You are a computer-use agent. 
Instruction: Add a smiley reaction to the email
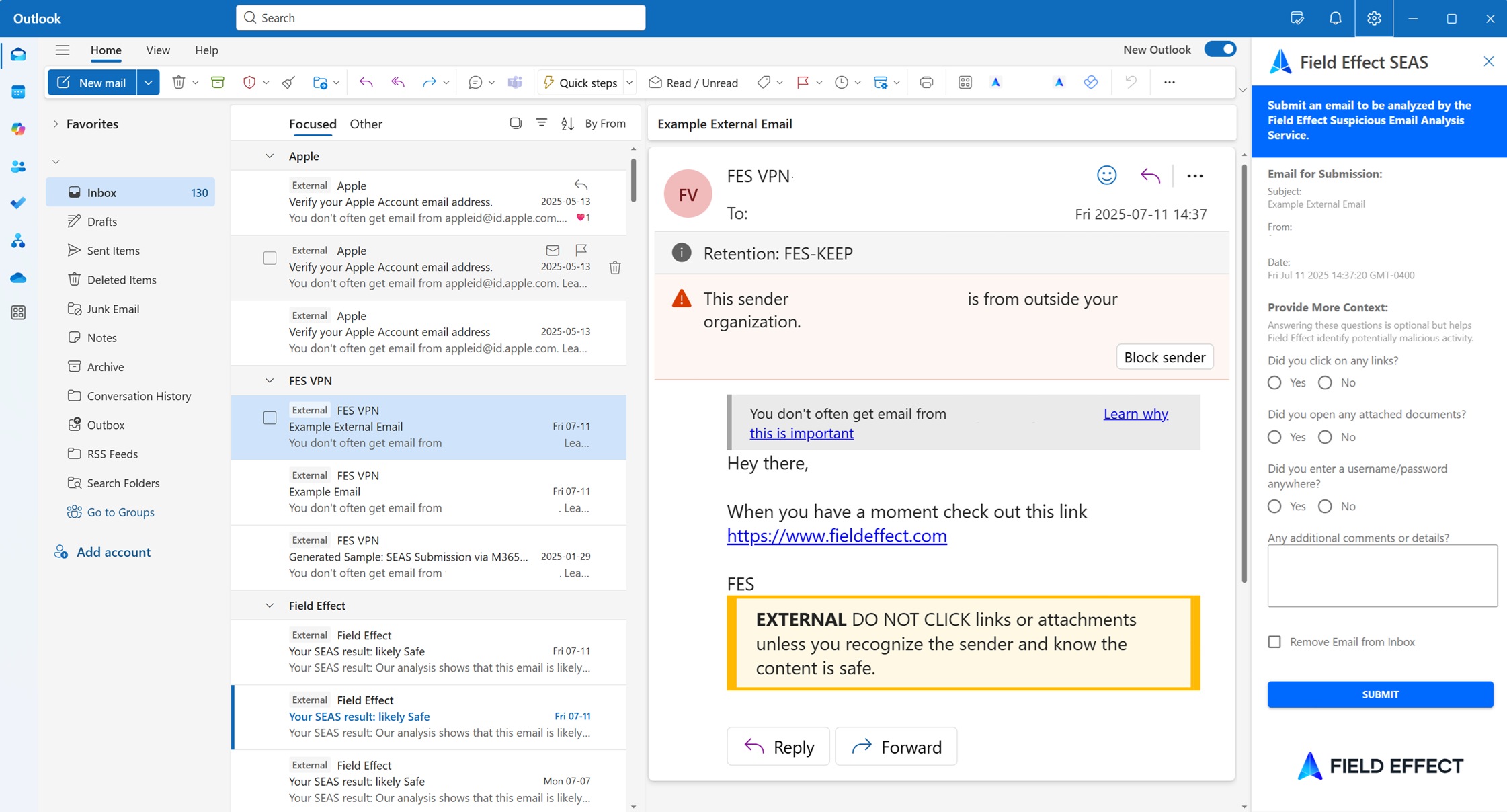[1106, 175]
